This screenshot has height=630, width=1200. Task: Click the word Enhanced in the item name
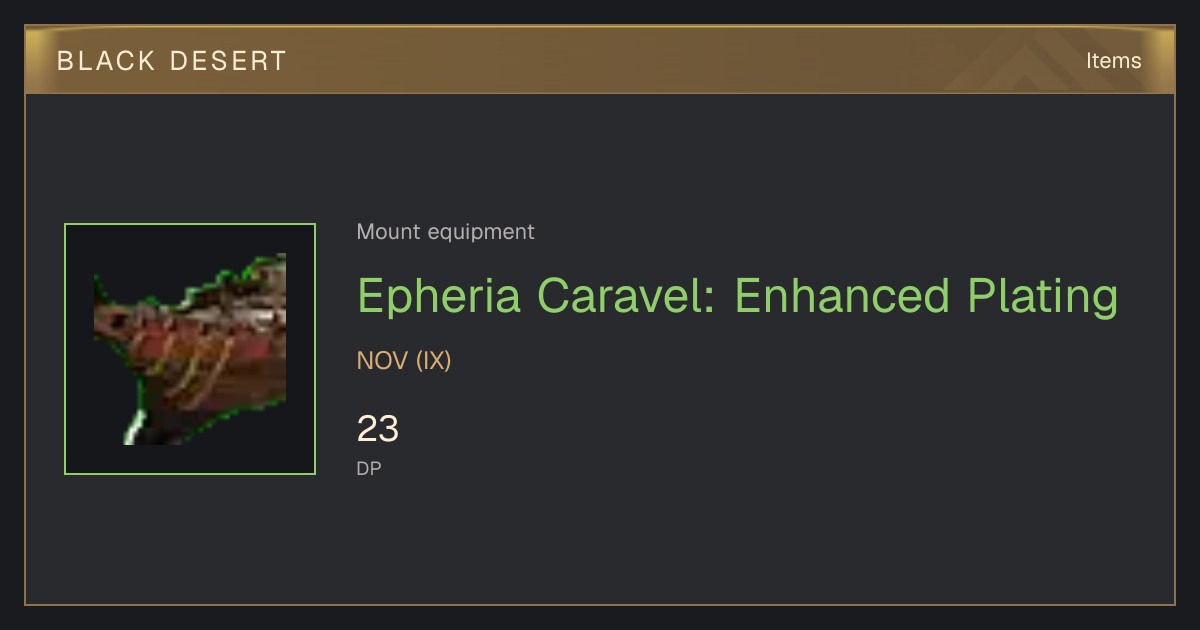coord(841,297)
